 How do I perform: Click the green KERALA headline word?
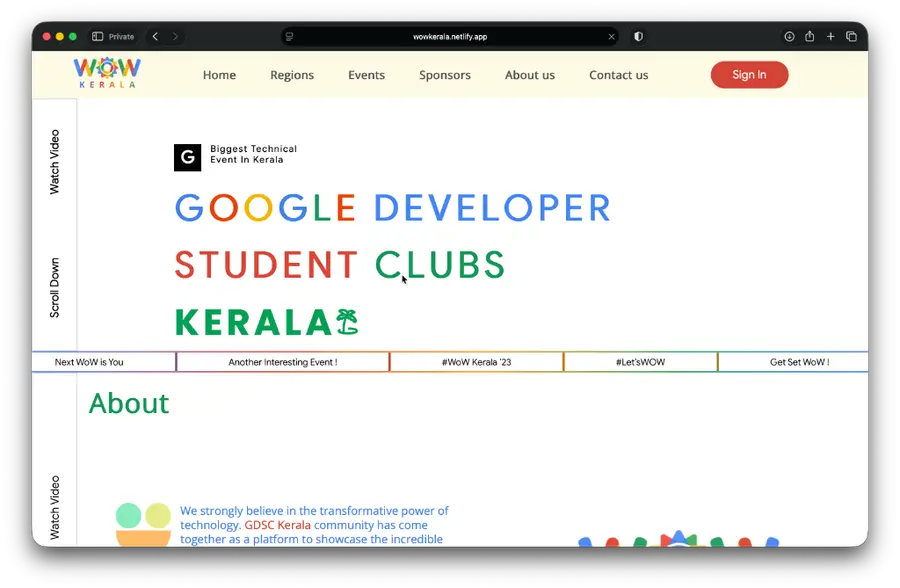pyautogui.click(x=253, y=322)
